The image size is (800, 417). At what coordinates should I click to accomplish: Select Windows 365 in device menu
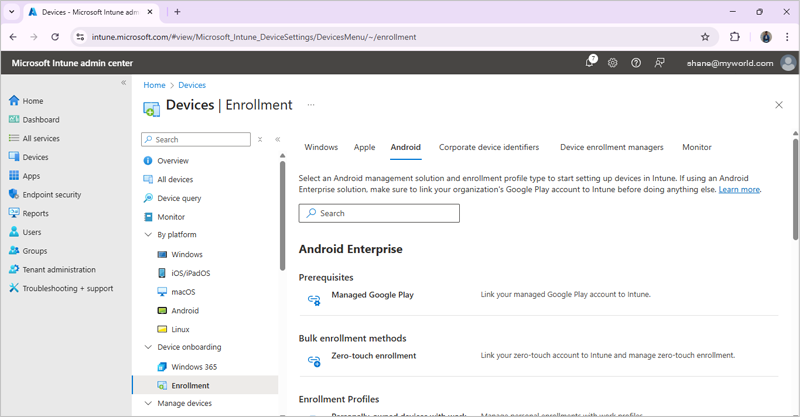[193, 366]
